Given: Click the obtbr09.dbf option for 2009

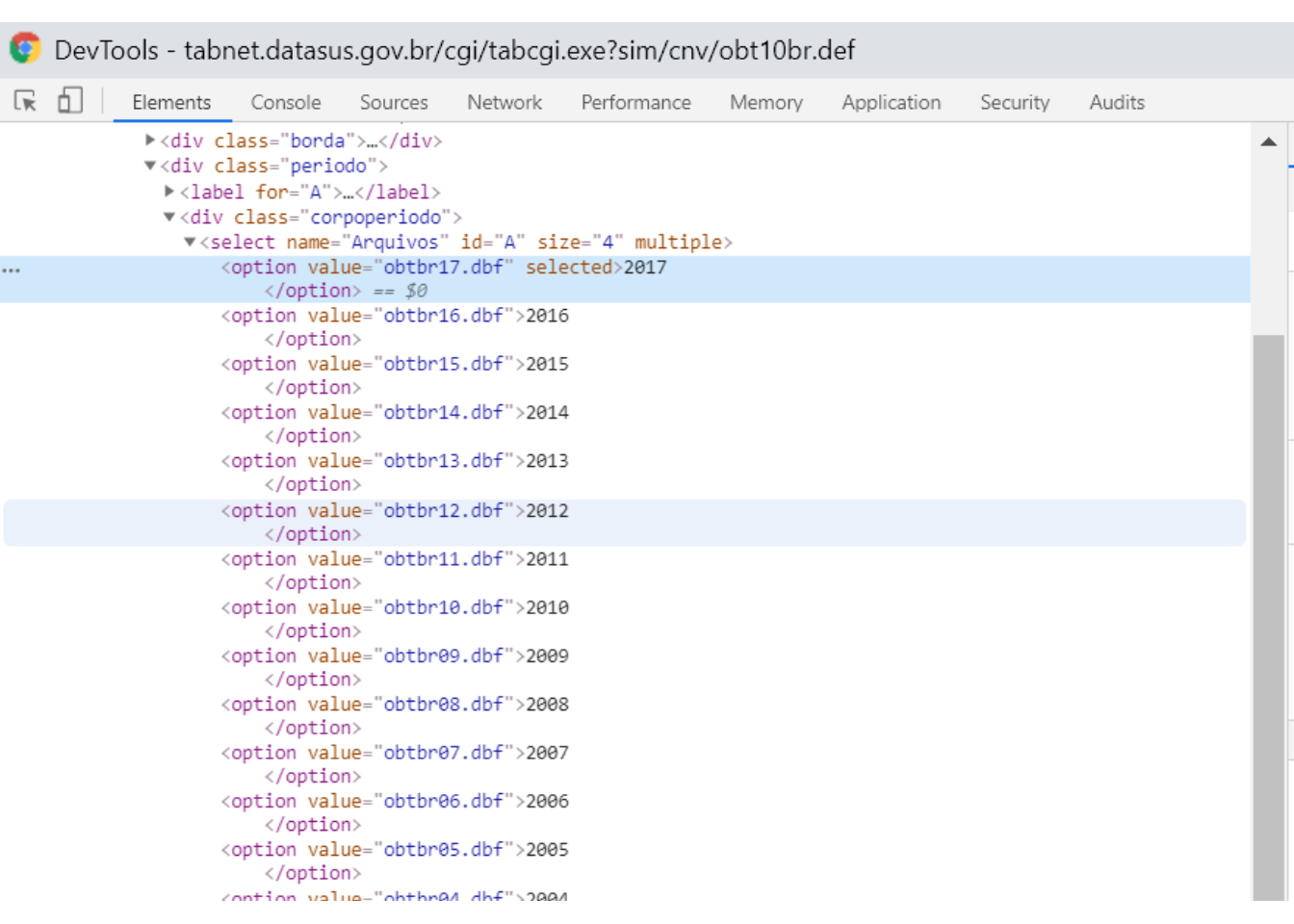Looking at the screenshot, I should [395, 656].
